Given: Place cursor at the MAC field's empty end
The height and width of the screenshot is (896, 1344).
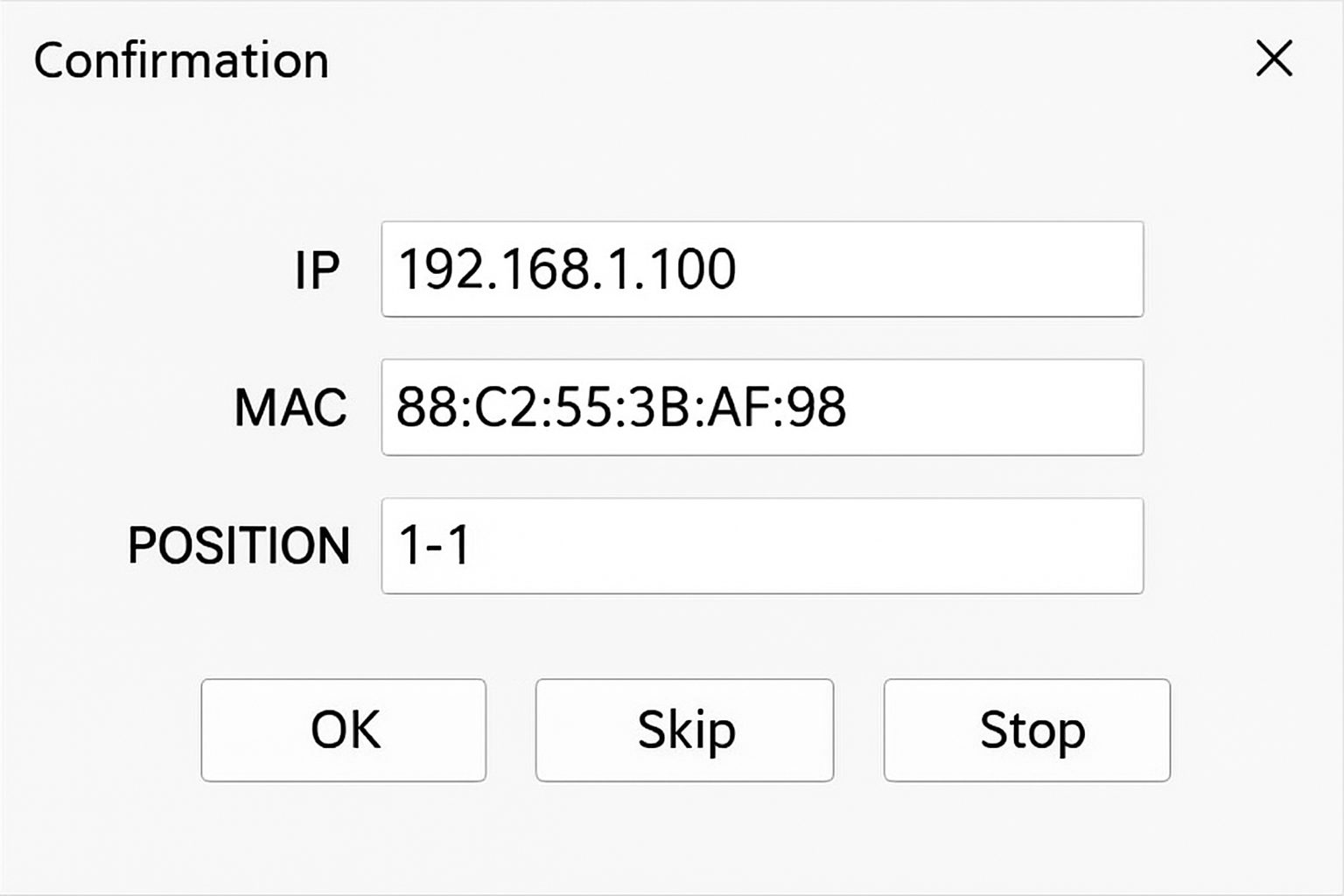Looking at the screenshot, I should point(993,407).
